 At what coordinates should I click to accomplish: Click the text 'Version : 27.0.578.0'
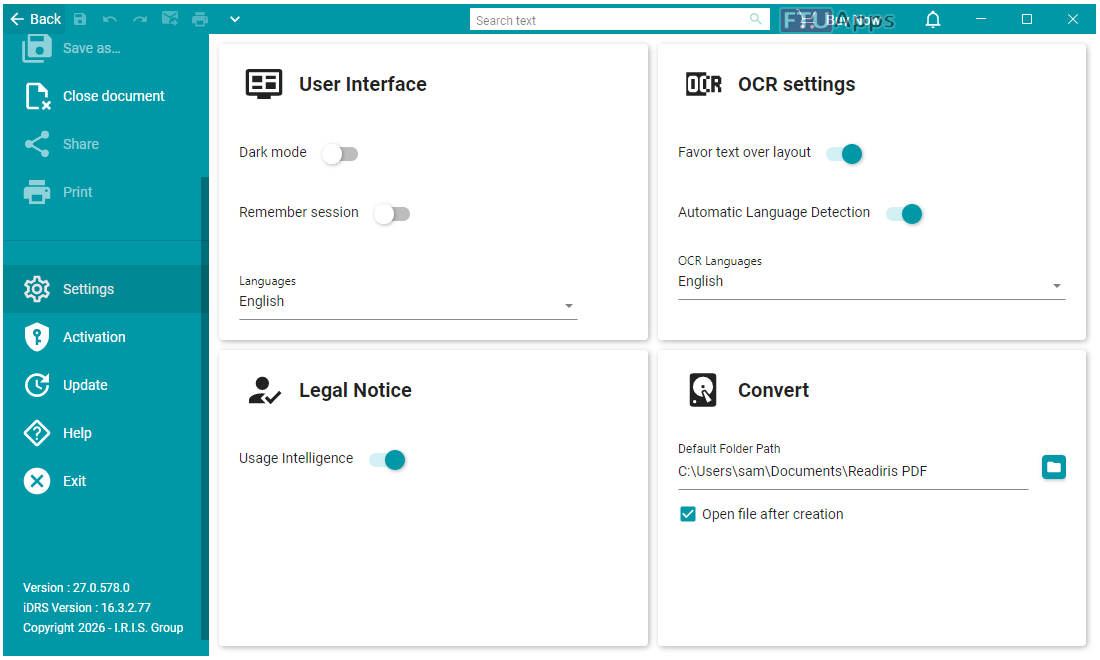click(76, 588)
